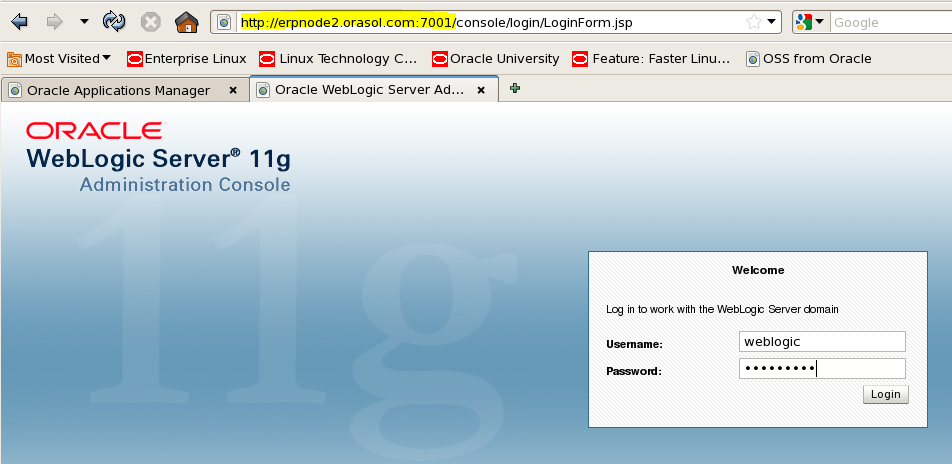Go back using the back arrow

[19, 22]
